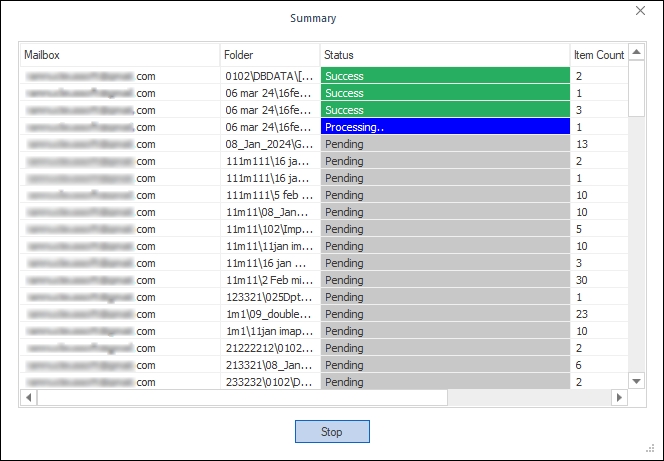This screenshot has height=461, width=664.
Task: Click the Stop button
Action: click(x=332, y=432)
